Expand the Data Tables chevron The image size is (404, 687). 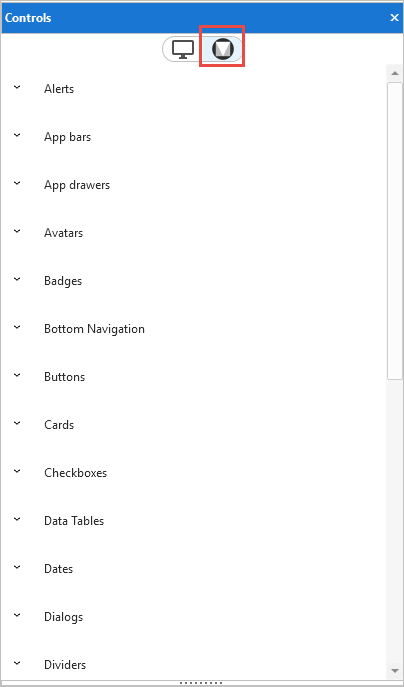click(x=17, y=519)
